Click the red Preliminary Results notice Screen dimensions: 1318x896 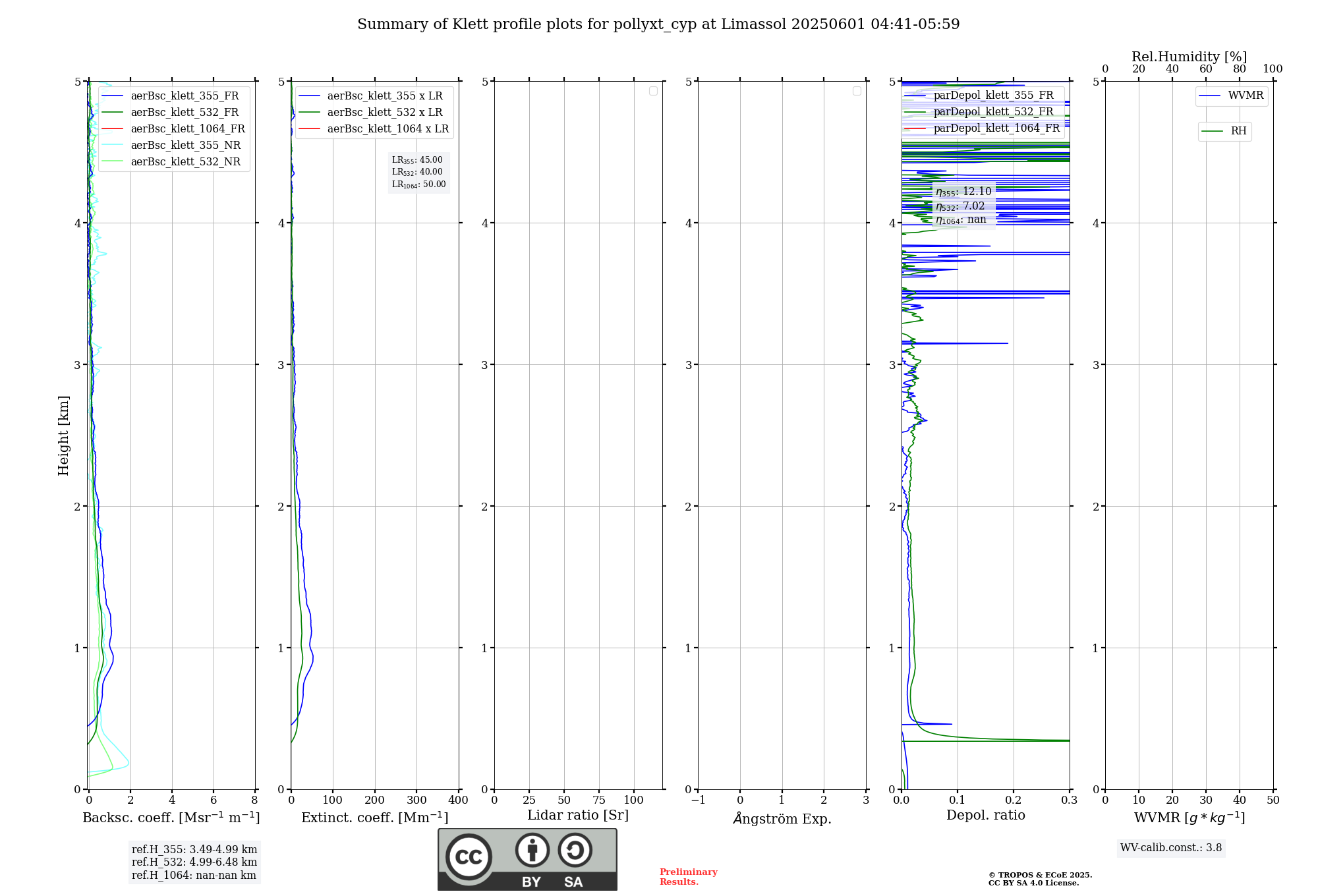click(x=689, y=877)
